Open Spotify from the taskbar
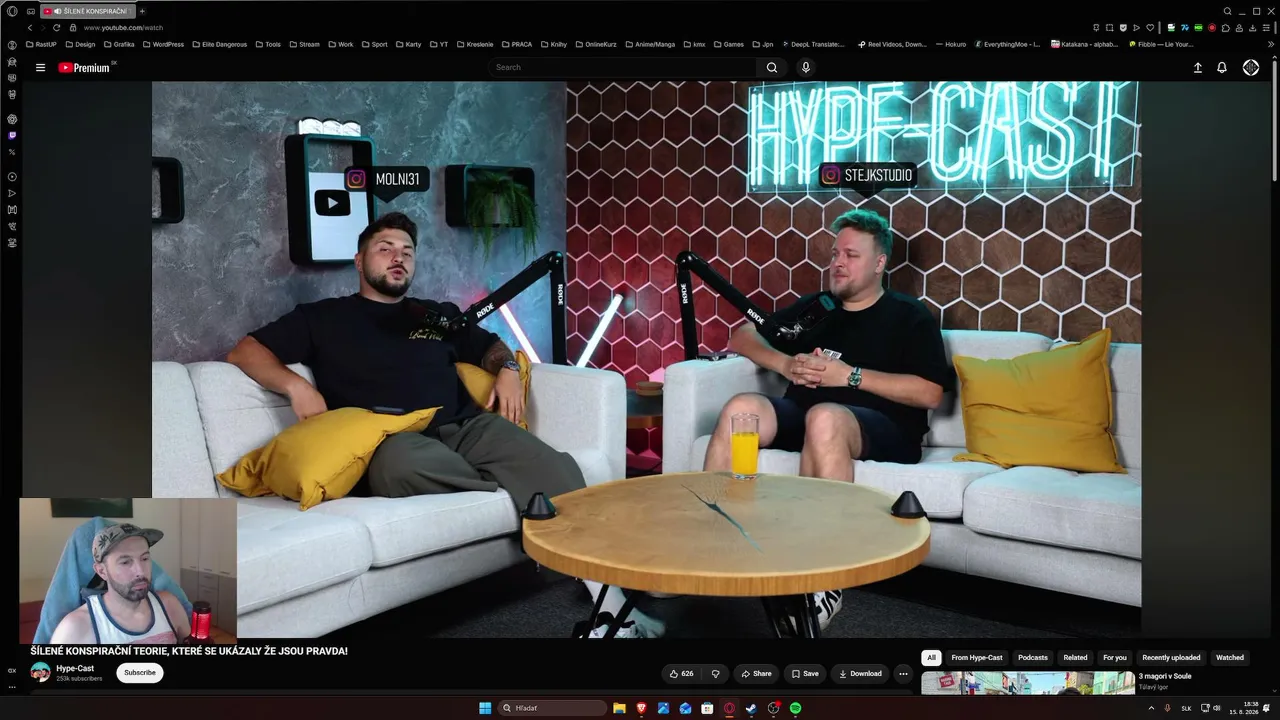 (x=795, y=708)
